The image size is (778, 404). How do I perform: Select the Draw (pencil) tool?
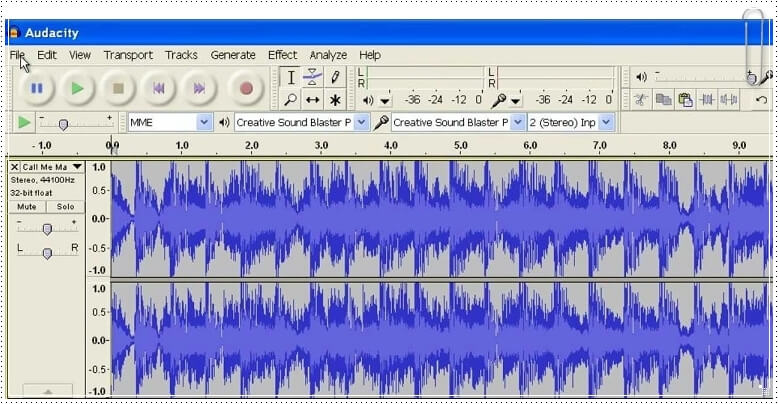(x=335, y=77)
